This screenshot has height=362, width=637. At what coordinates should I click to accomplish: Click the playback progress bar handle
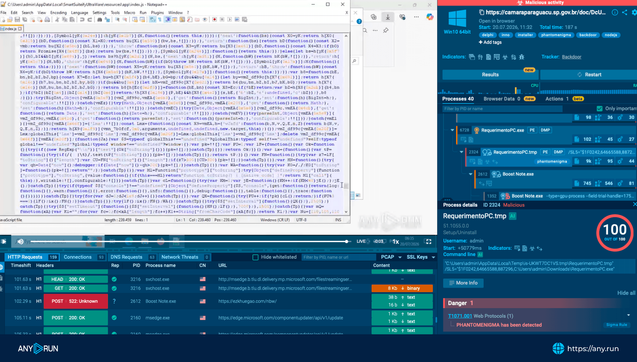point(347,241)
